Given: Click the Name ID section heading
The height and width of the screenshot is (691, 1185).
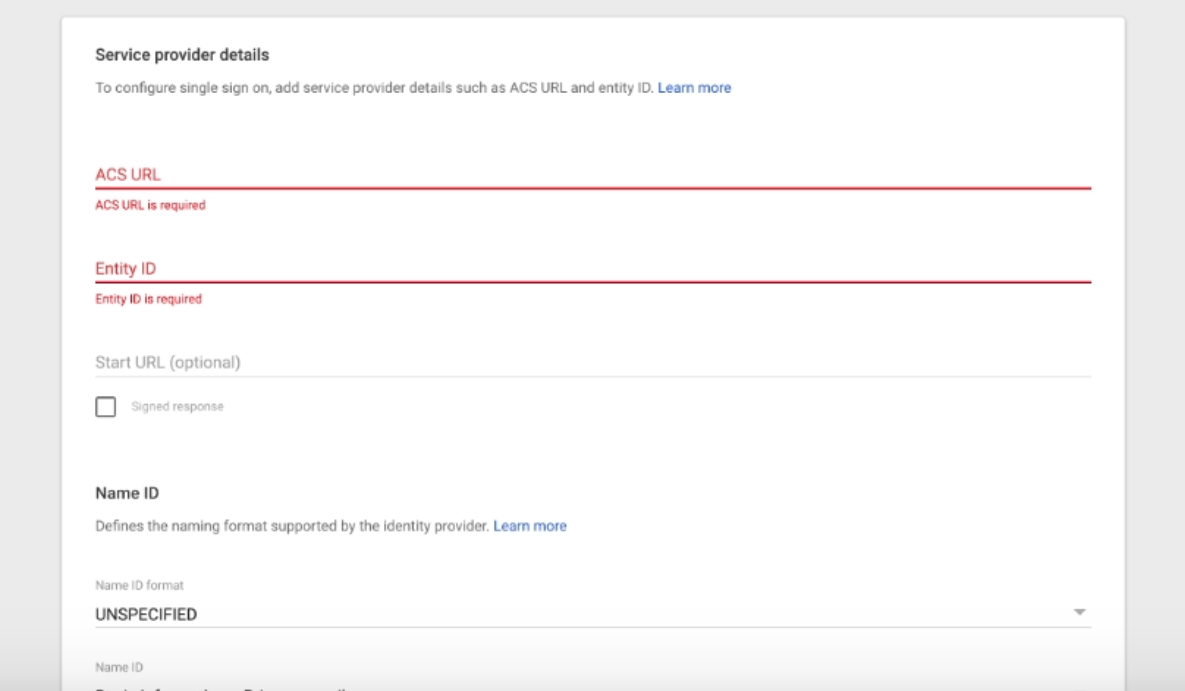Looking at the screenshot, I should tap(127, 493).
